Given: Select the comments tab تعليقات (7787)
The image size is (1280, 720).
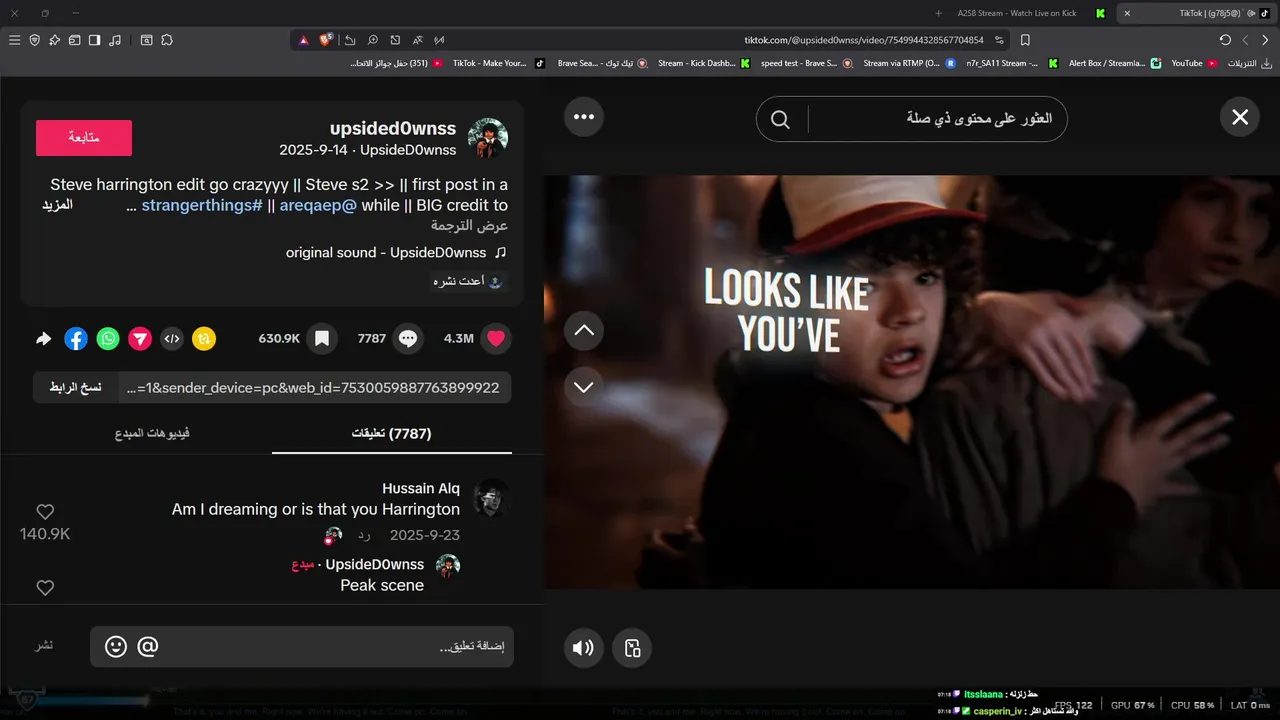Looking at the screenshot, I should click(x=392, y=434).
